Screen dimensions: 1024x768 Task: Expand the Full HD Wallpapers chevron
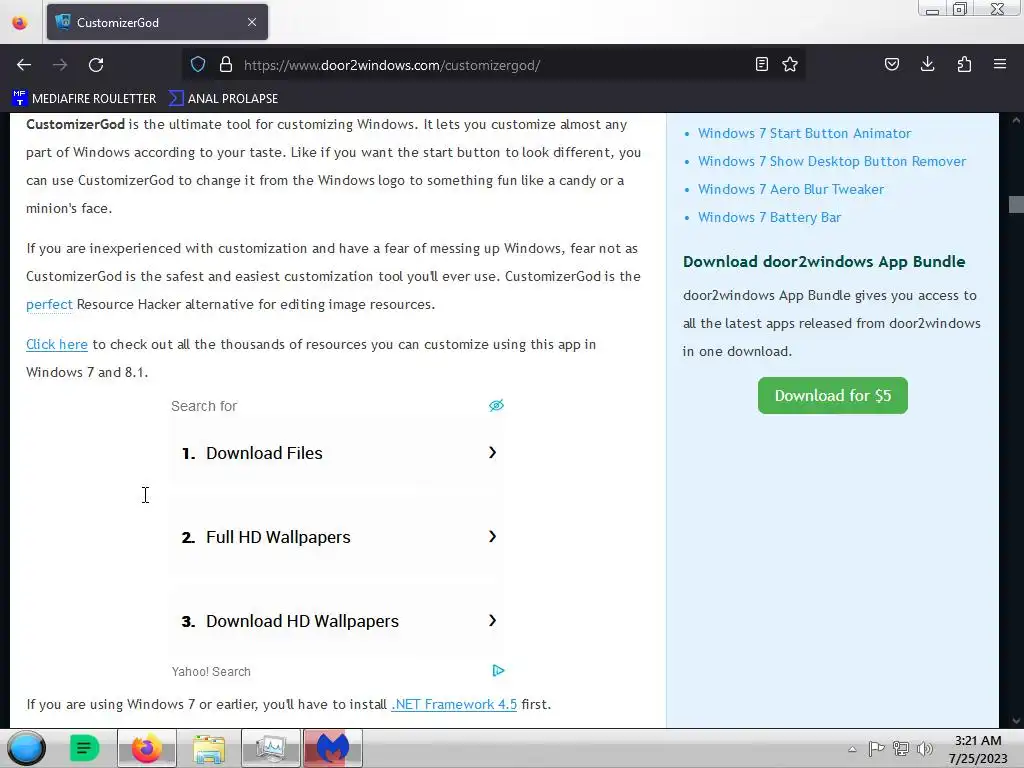(492, 536)
